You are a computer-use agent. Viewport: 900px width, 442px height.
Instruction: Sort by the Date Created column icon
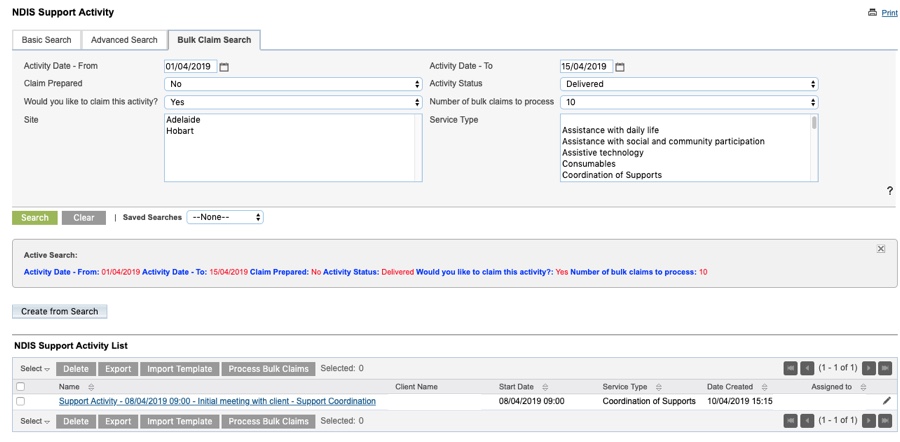tap(765, 387)
